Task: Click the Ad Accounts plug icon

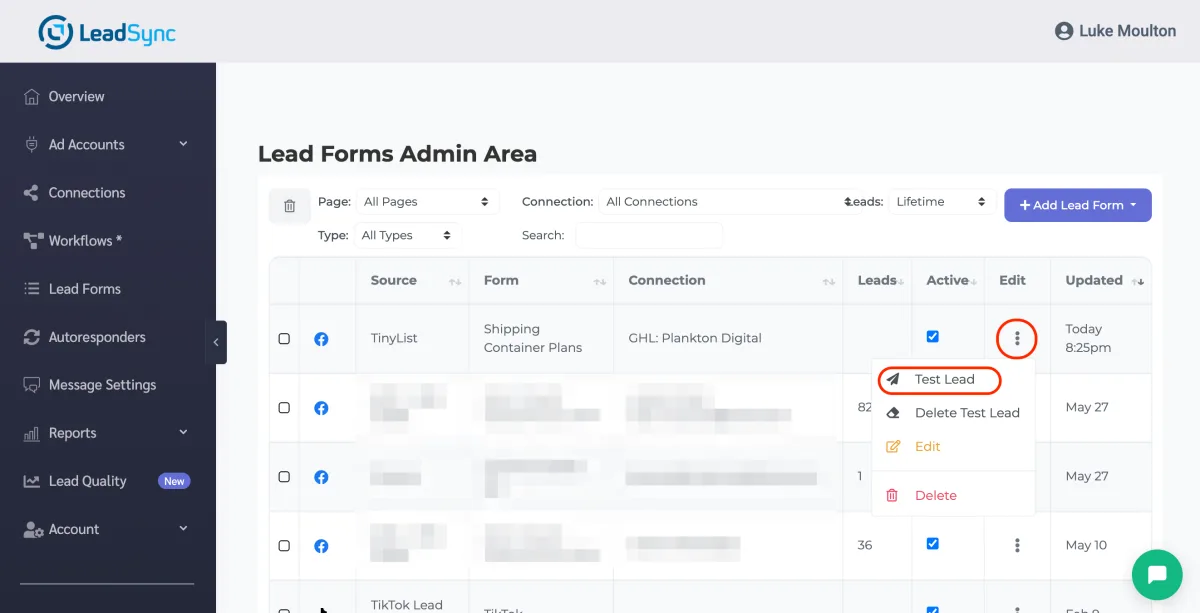Action: coord(32,145)
